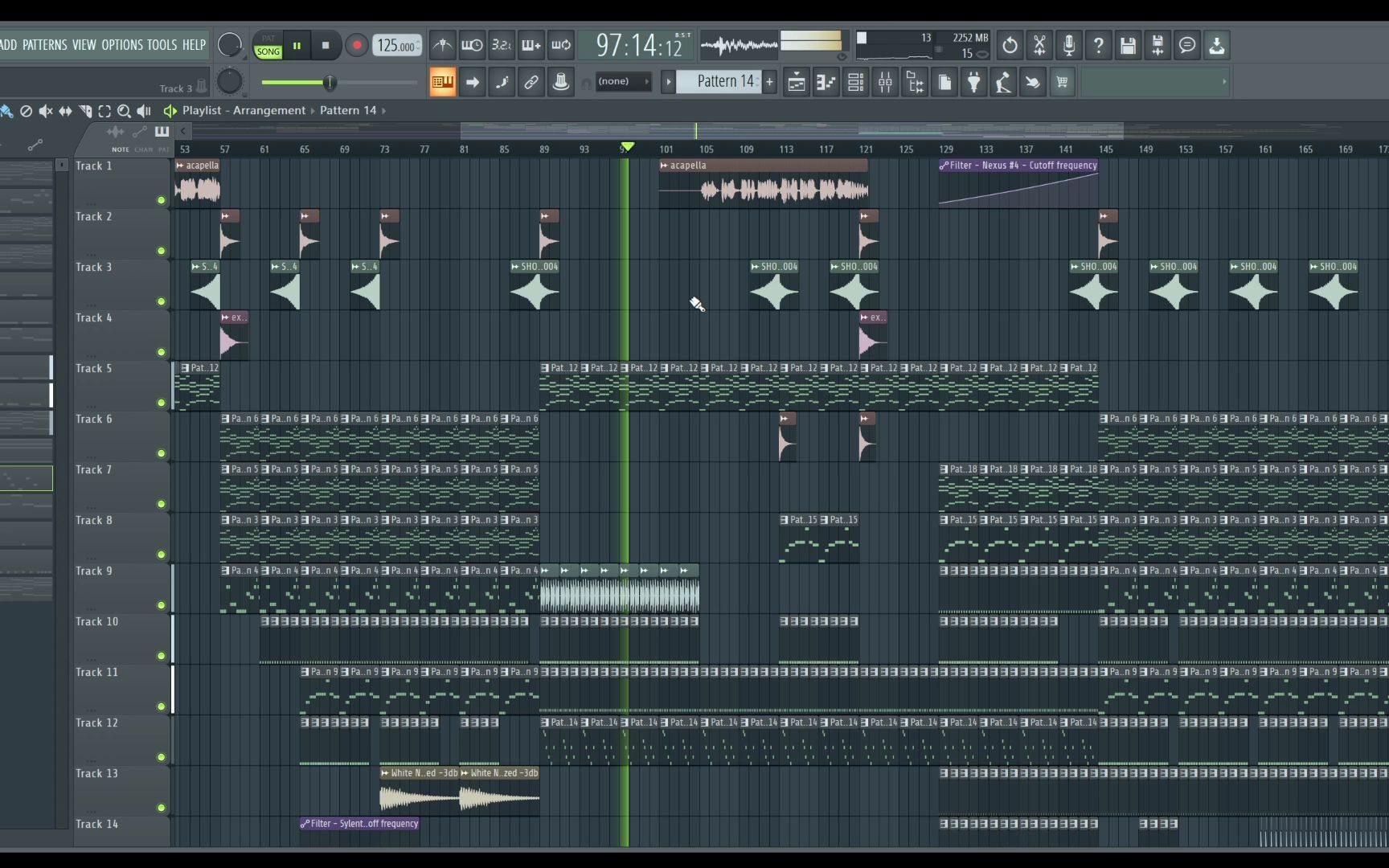Click the touch controller hand icon

click(1033, 82)
